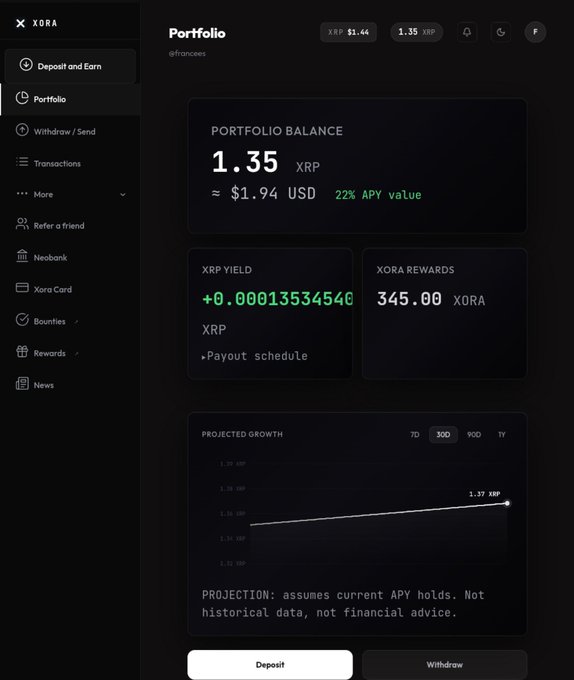Click the Xora Card credit card icon
Screen dimensions: 574x680
[x=22, y=288]
